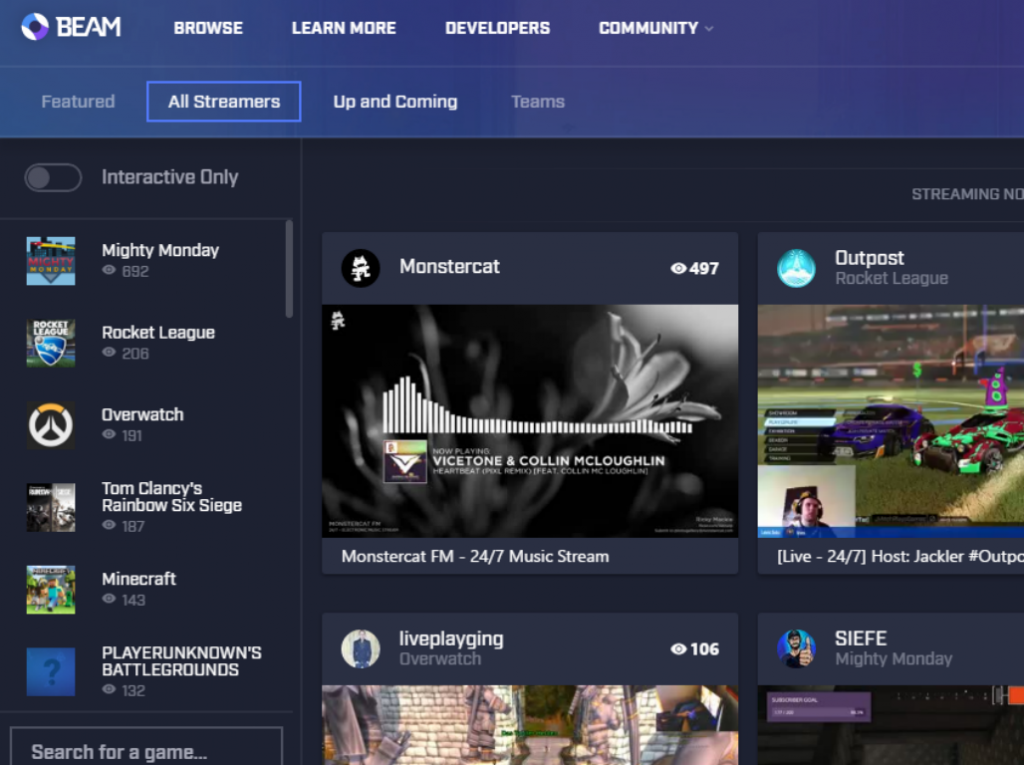Click the Search for a game field

pyautogui.click(x=146, y=748)
